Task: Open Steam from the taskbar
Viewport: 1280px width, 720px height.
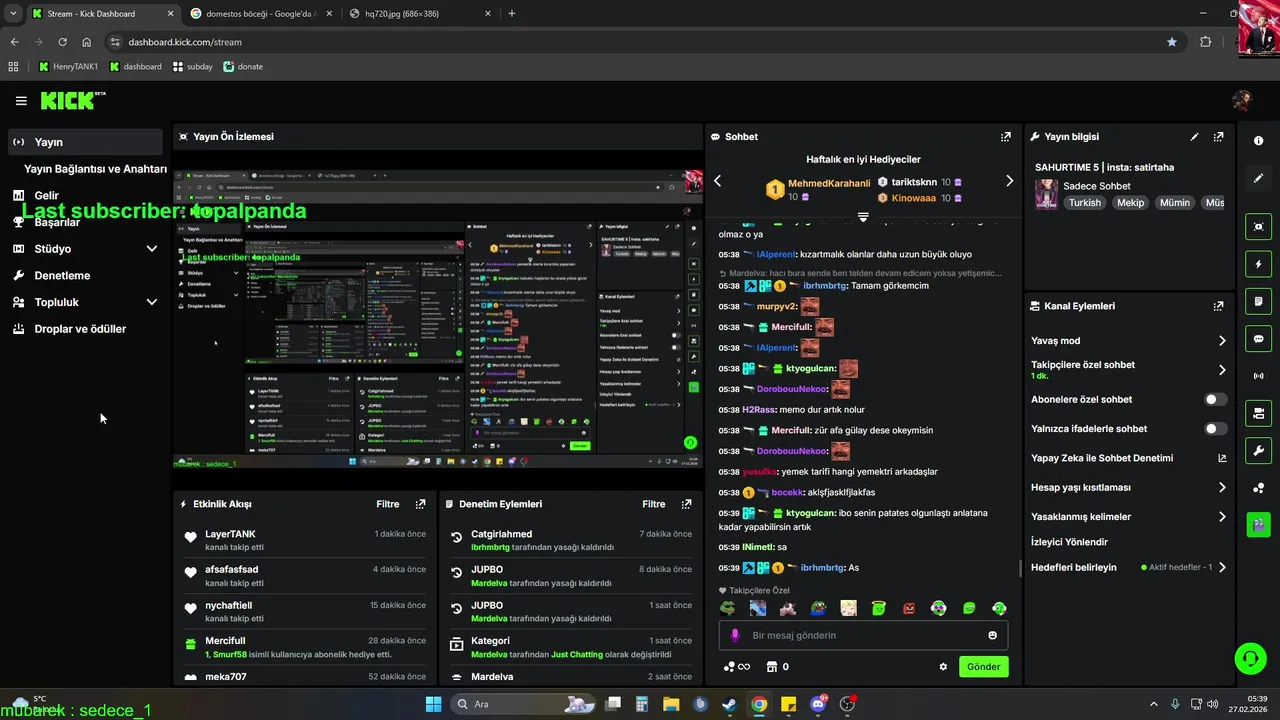Action: [730, 704]
